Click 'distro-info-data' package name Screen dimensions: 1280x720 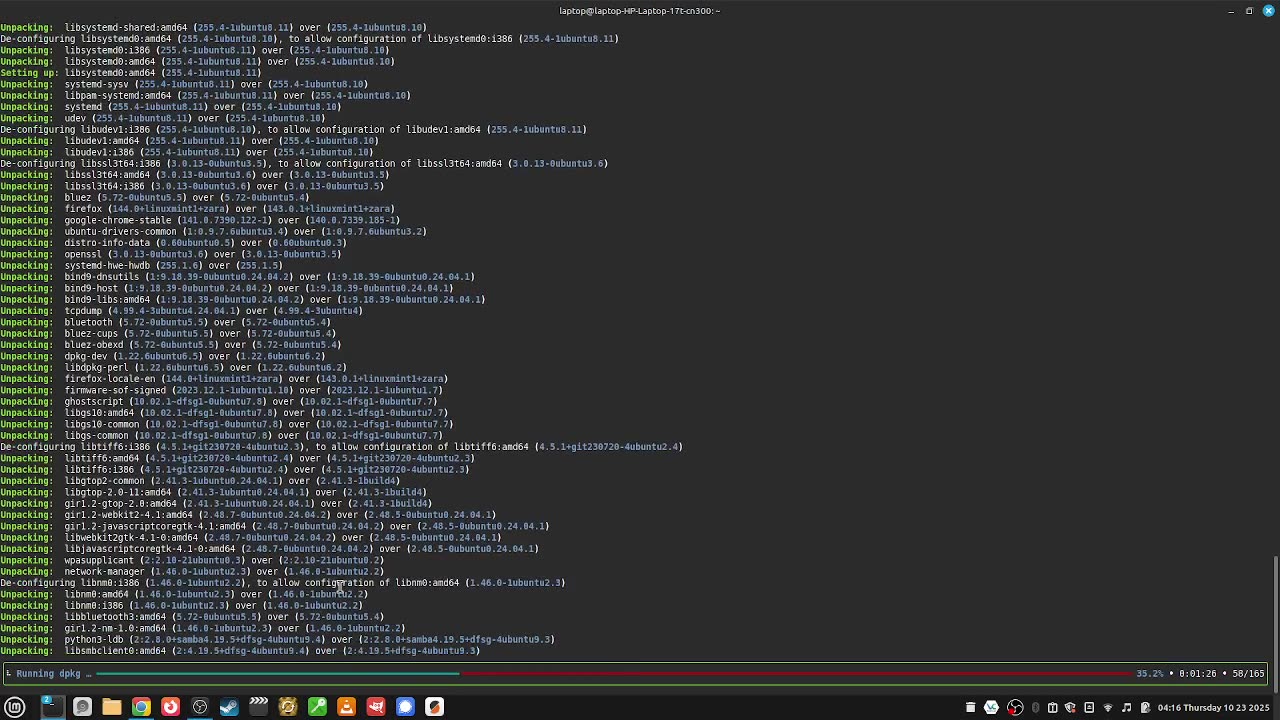tap(108, 243)
